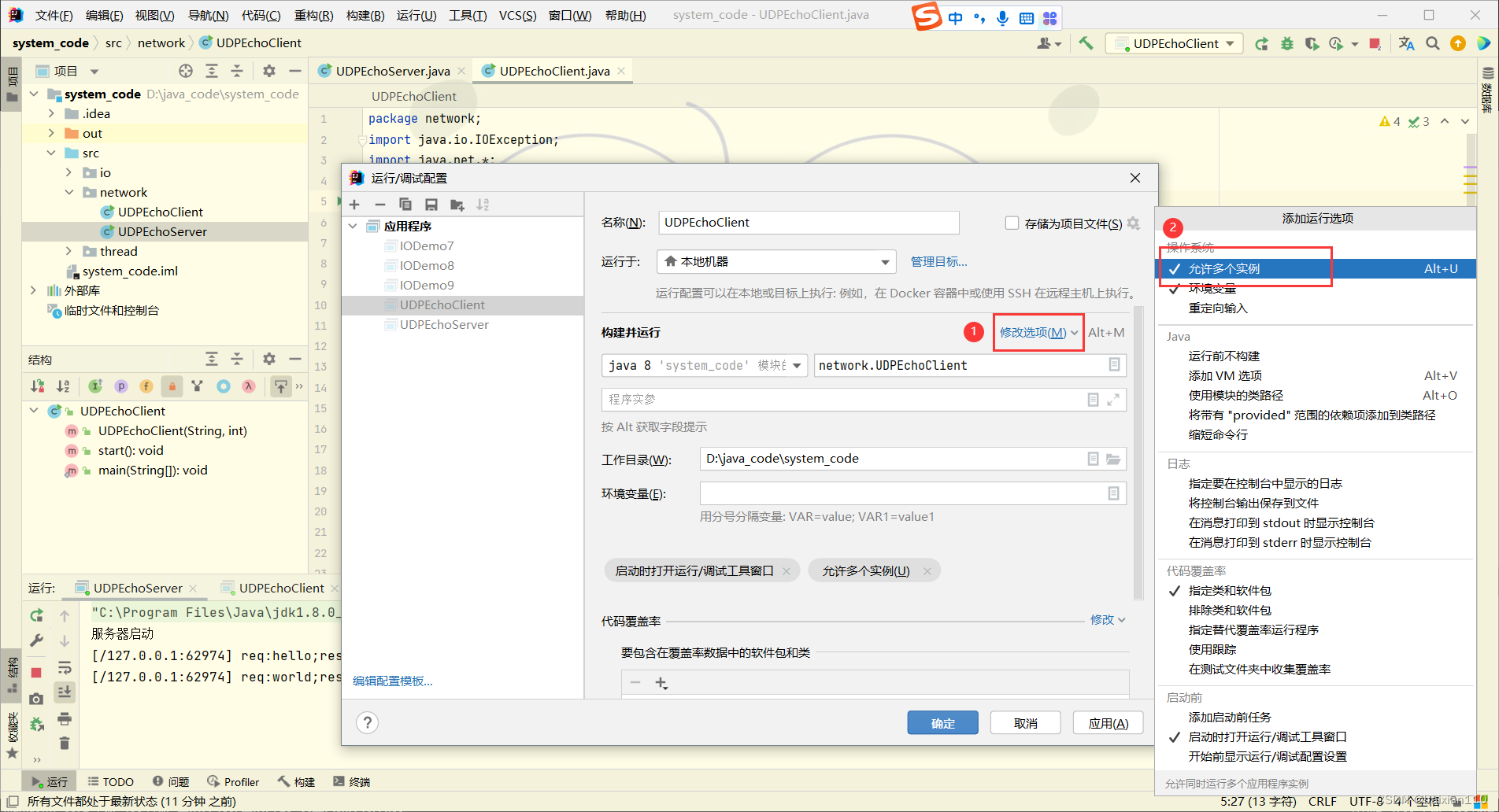Rerun UDPEchoClient with the toolbar icon

(1261, 43)
